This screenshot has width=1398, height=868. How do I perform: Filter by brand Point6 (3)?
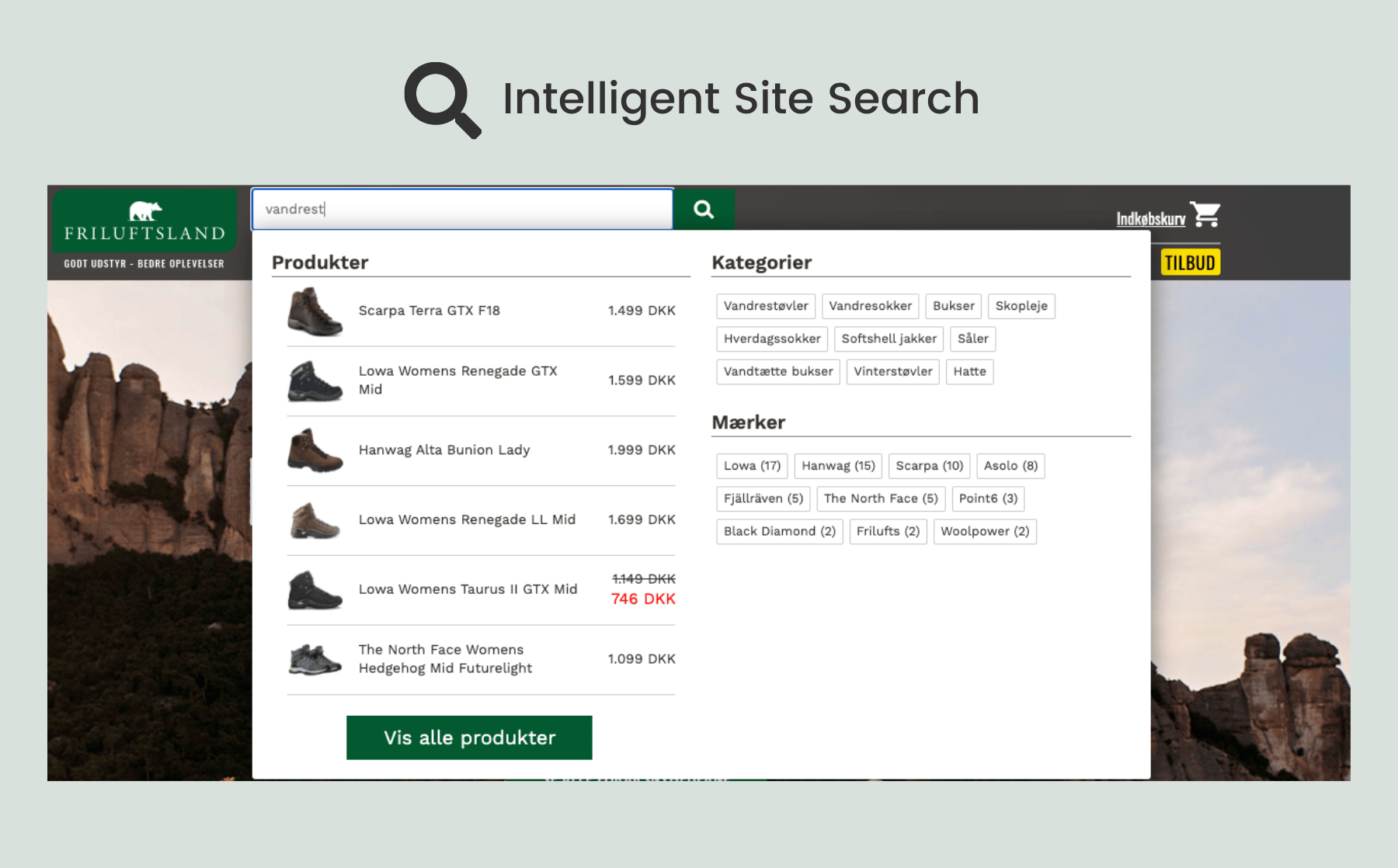[988, 498]
